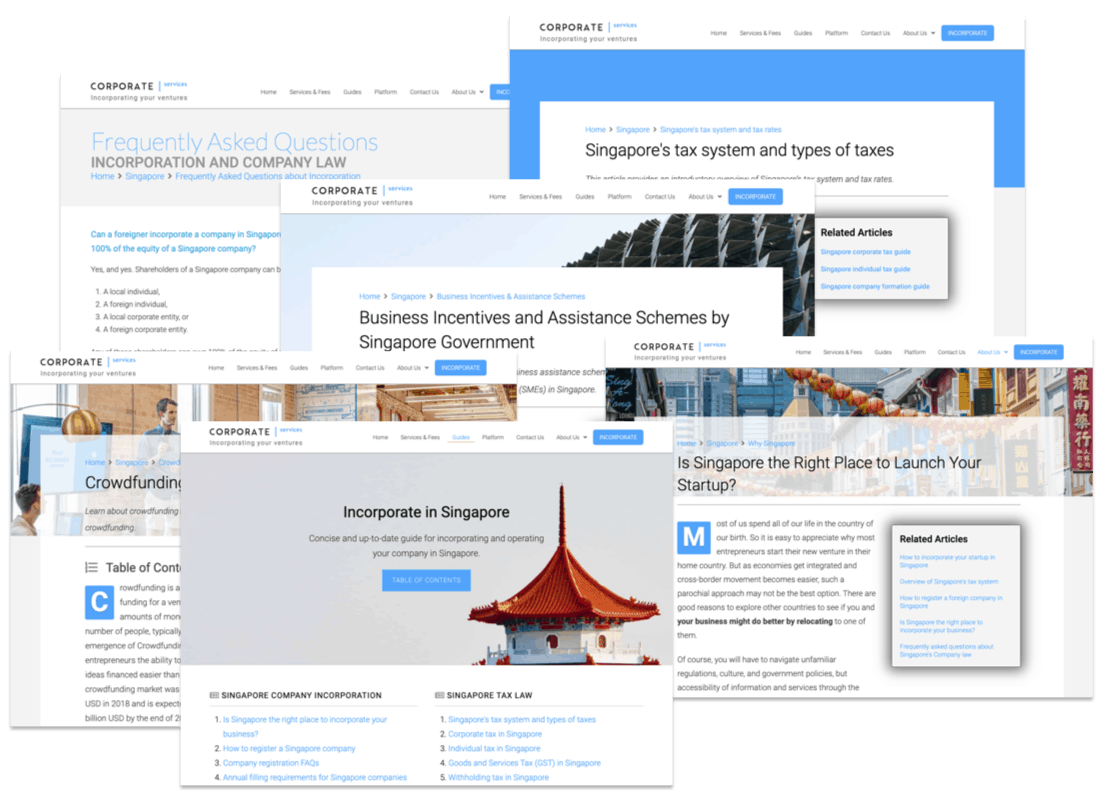The height and width of the screenshot is (800, 1118).
Task: Click Home in the Crowdfunding page navbar
Action: pyautogui.click(x=216, y=368)
